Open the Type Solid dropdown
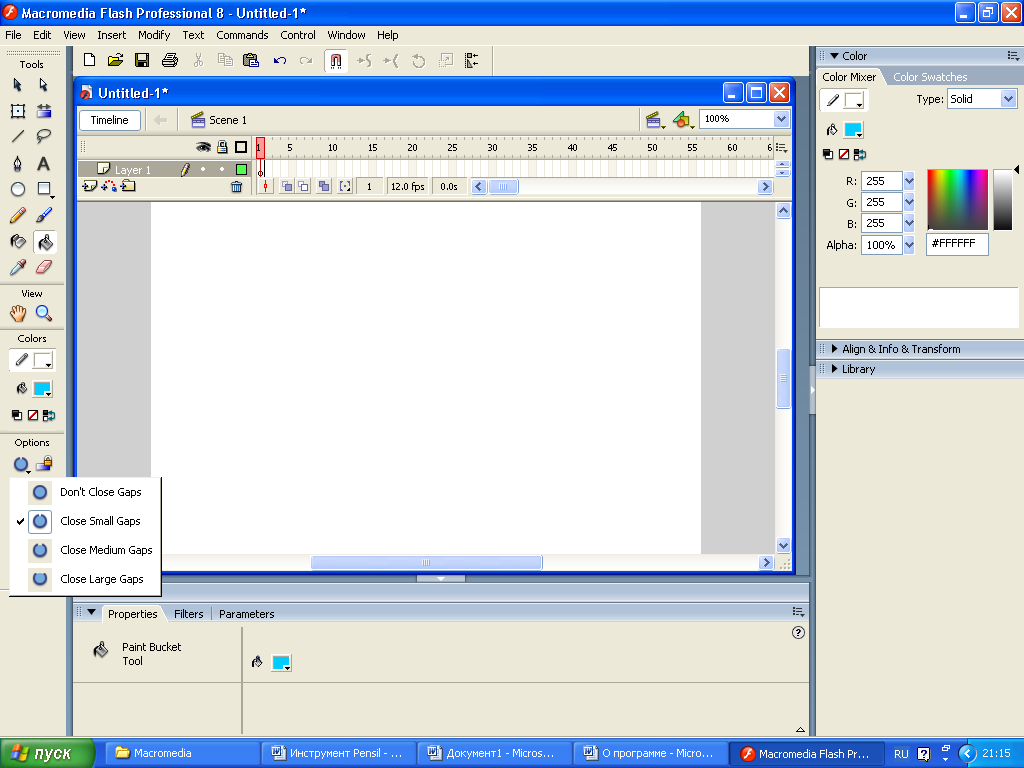The height and width of the screenshot is (768, 1024). tap(1008, 99)
